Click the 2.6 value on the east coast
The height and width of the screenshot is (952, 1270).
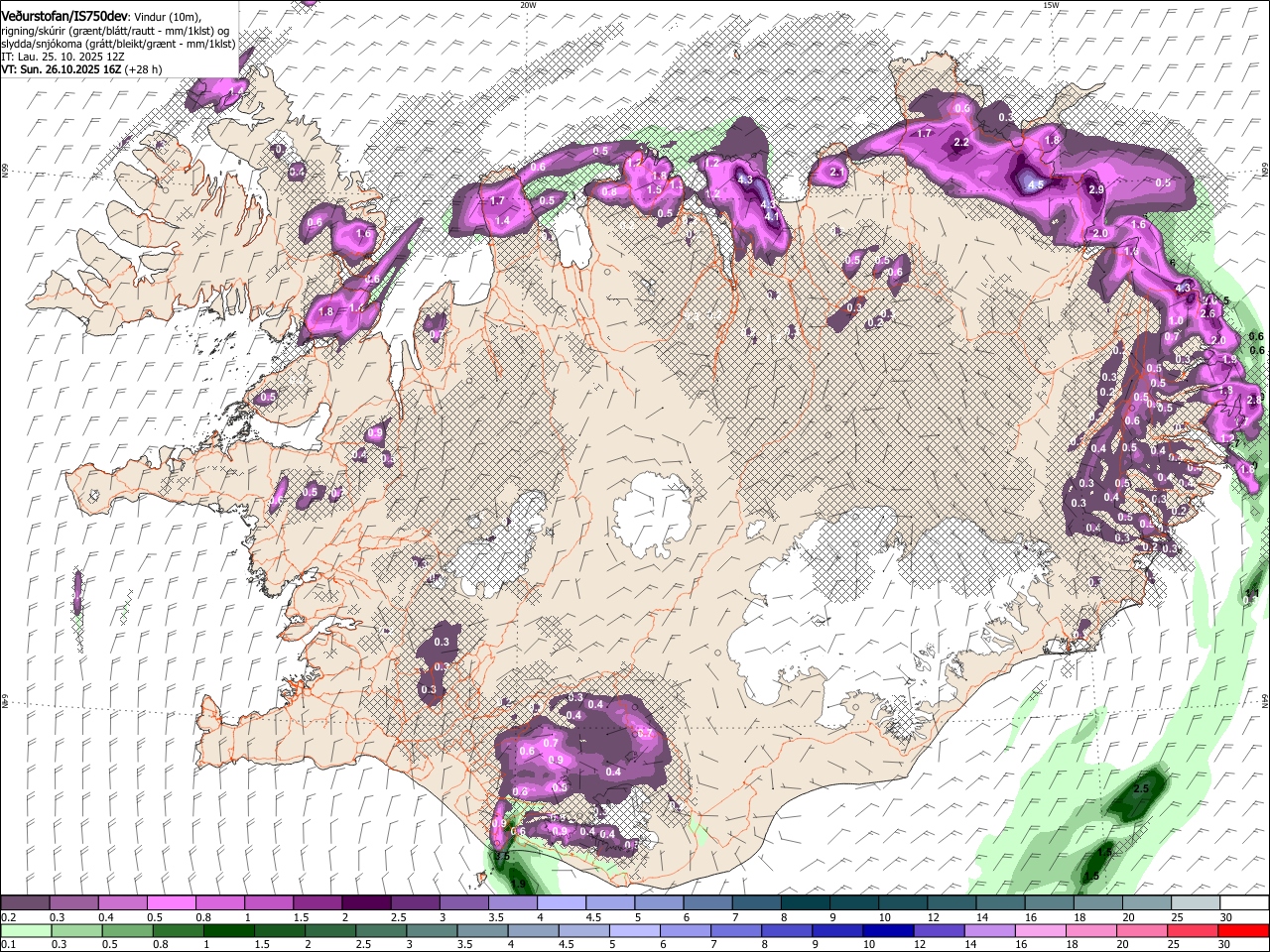point(1207,313)
